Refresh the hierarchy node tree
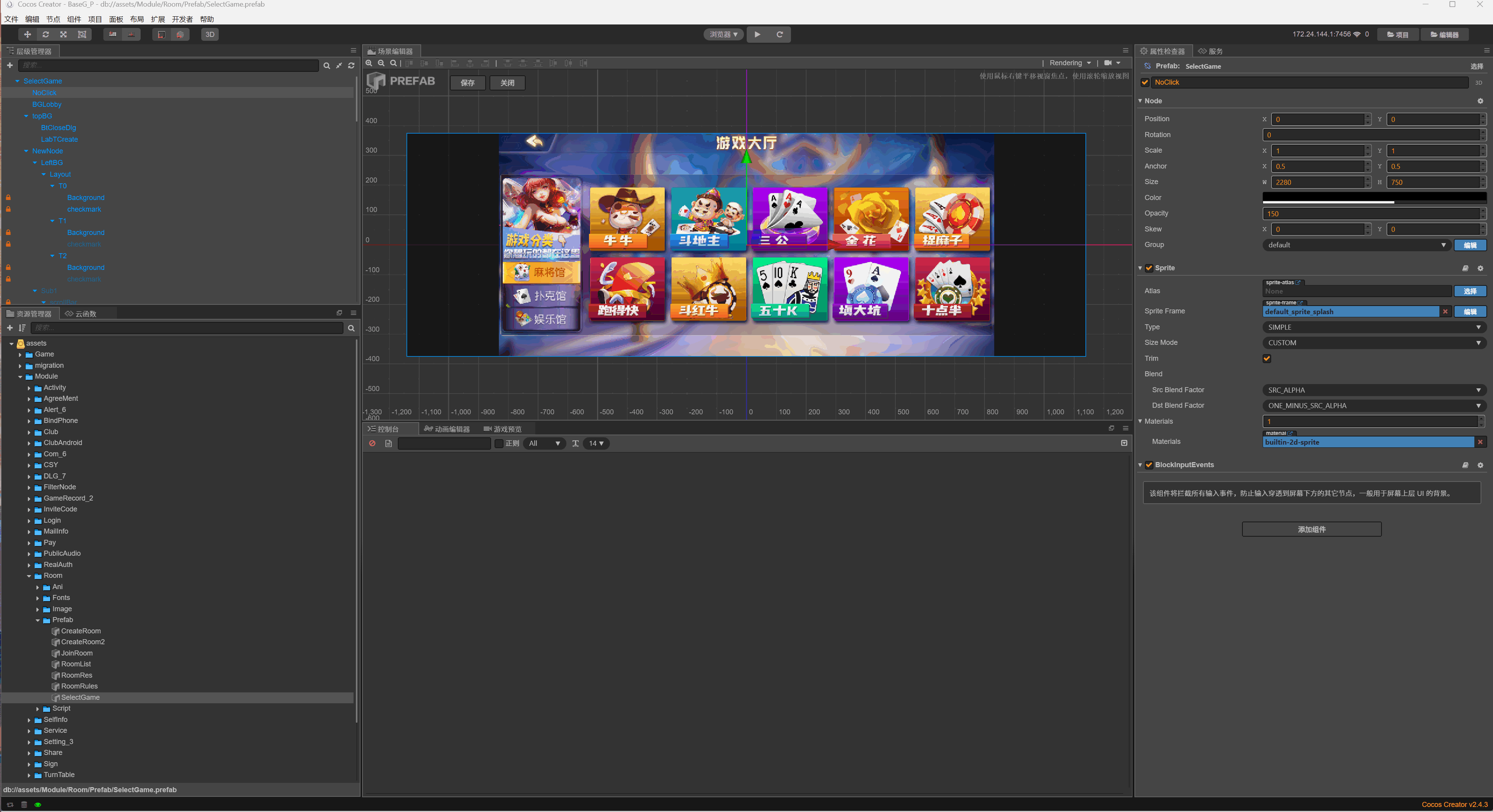The height and width of the screenshot is (812, 1493). (x=351, y=66)
